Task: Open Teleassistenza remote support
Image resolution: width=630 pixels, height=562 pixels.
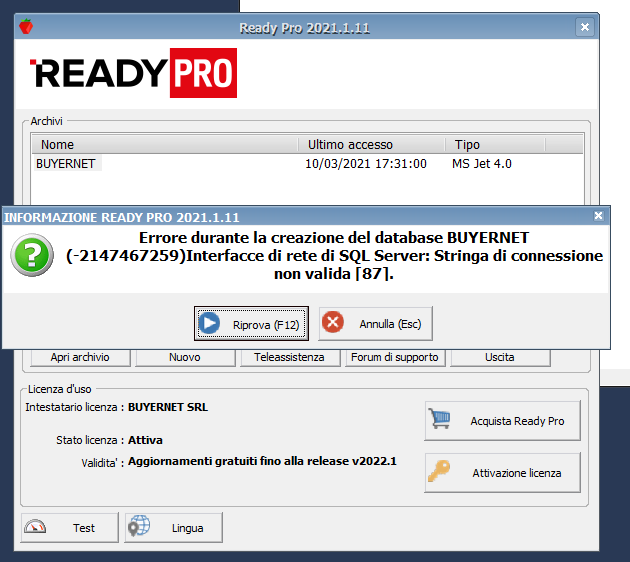Action: tap(290, 357)
